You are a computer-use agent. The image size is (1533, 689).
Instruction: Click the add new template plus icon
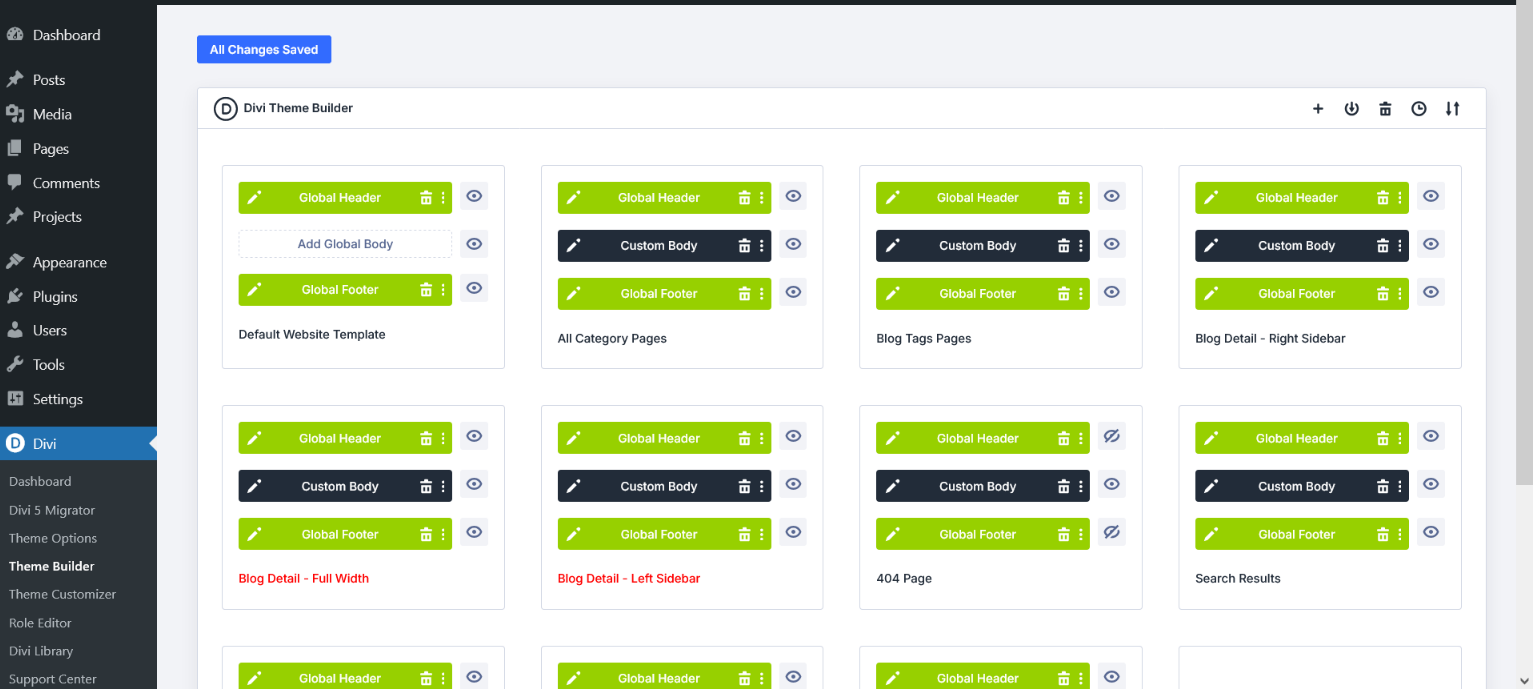click(1318, 109)
